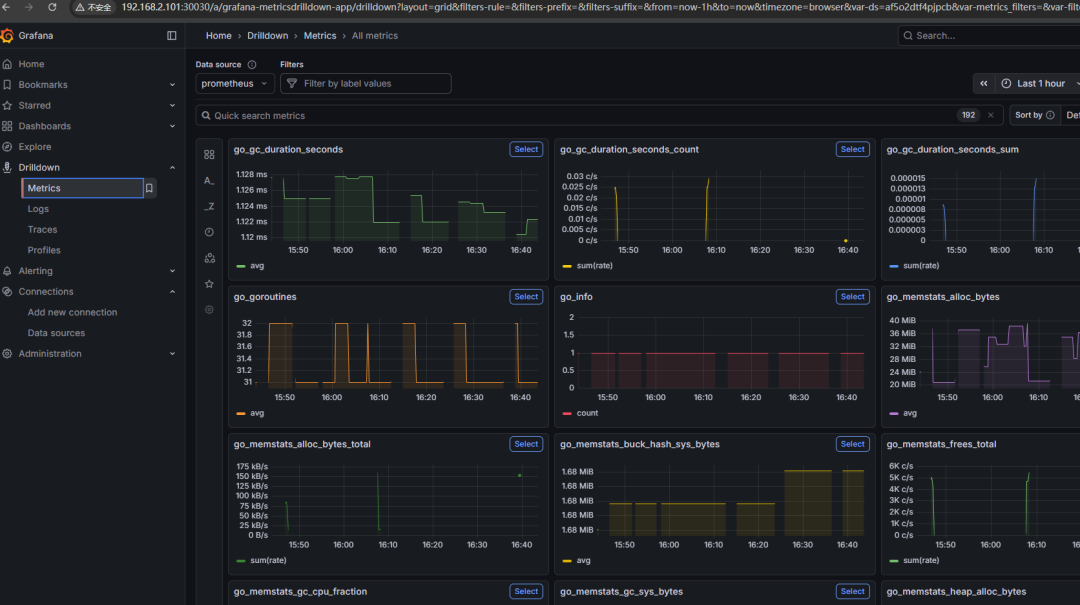1080x605 pixels.
Task: Focus the Filter by label values field
Action: (366, 83)
